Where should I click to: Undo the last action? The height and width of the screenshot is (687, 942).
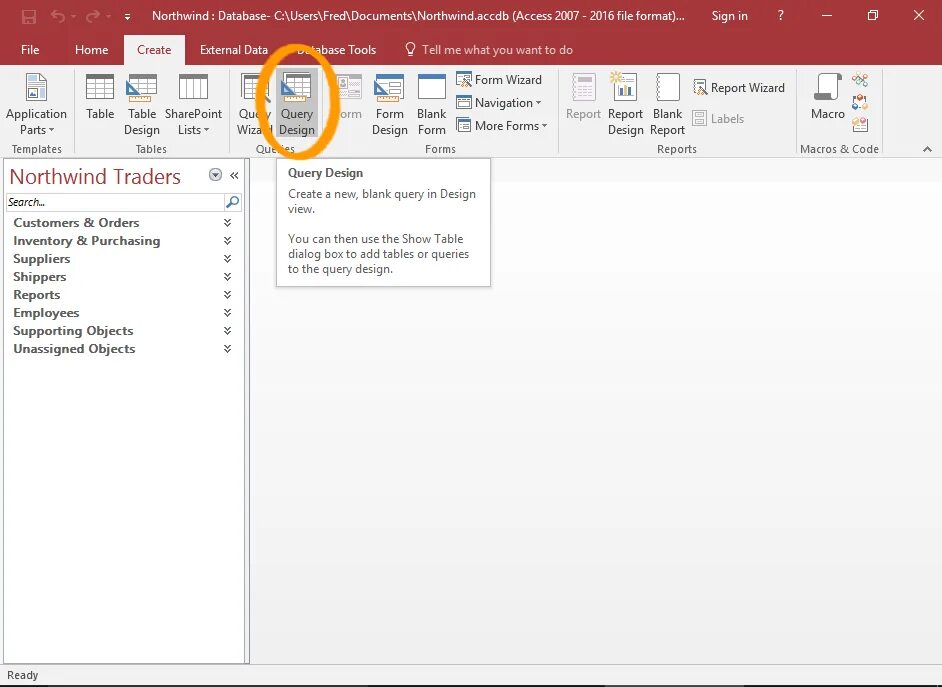58,16
